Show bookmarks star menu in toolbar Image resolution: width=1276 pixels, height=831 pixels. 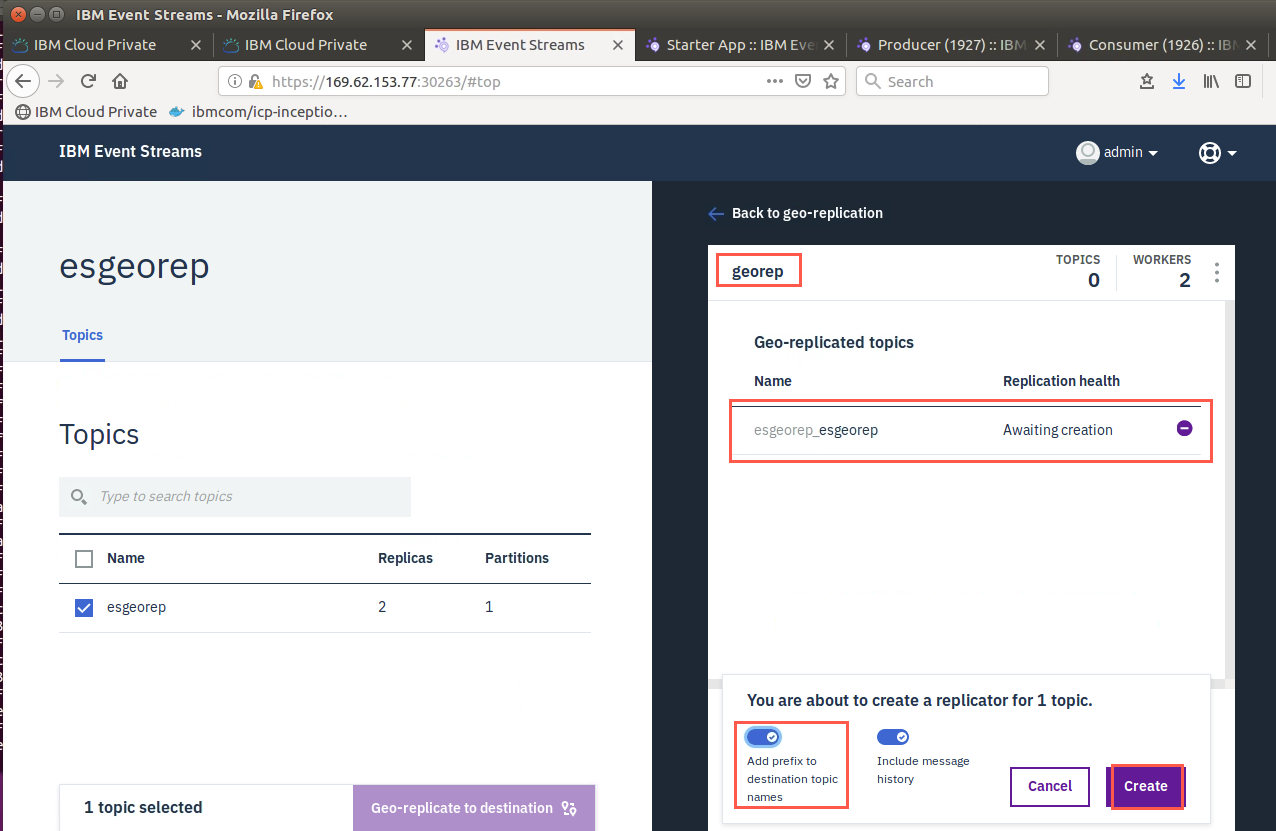1147,81
